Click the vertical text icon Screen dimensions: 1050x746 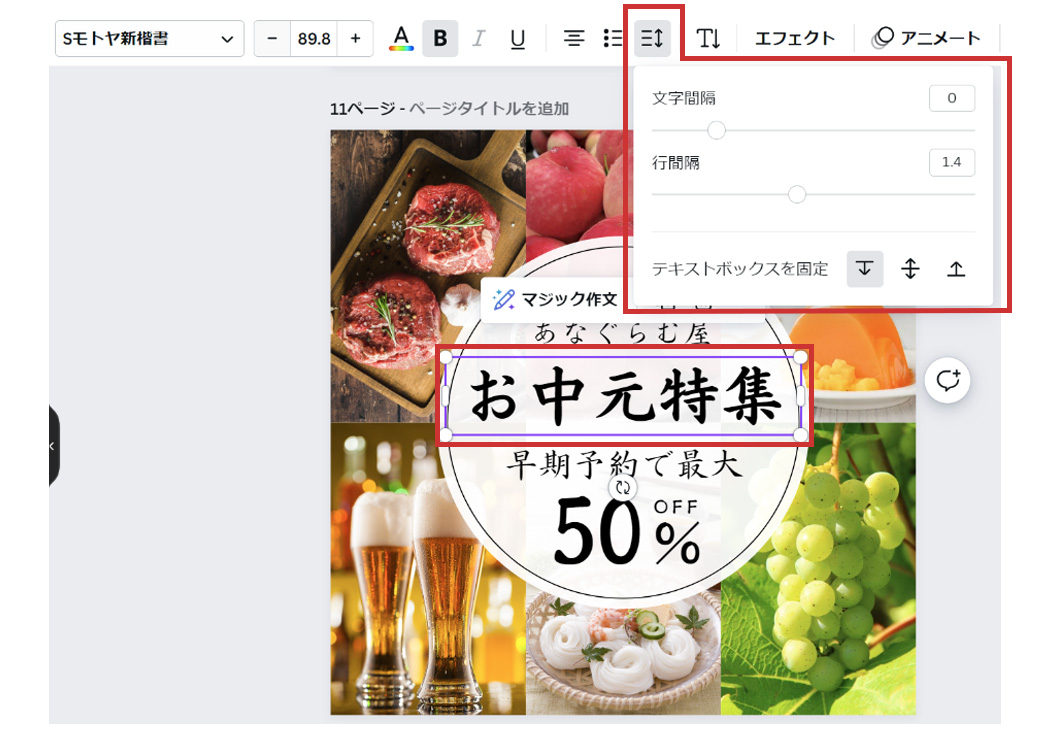click(x=708, y=39)
